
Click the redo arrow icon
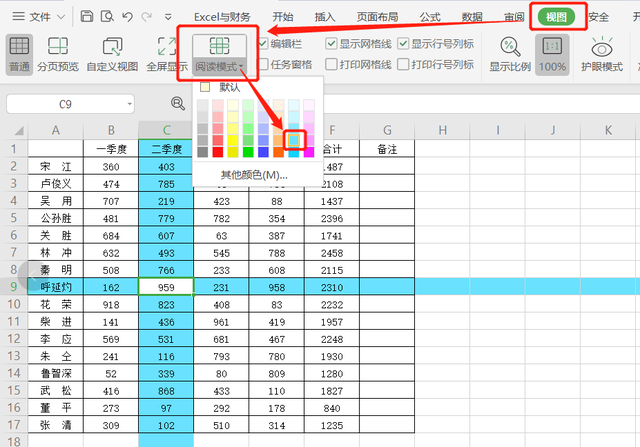[x=146, y=16]
